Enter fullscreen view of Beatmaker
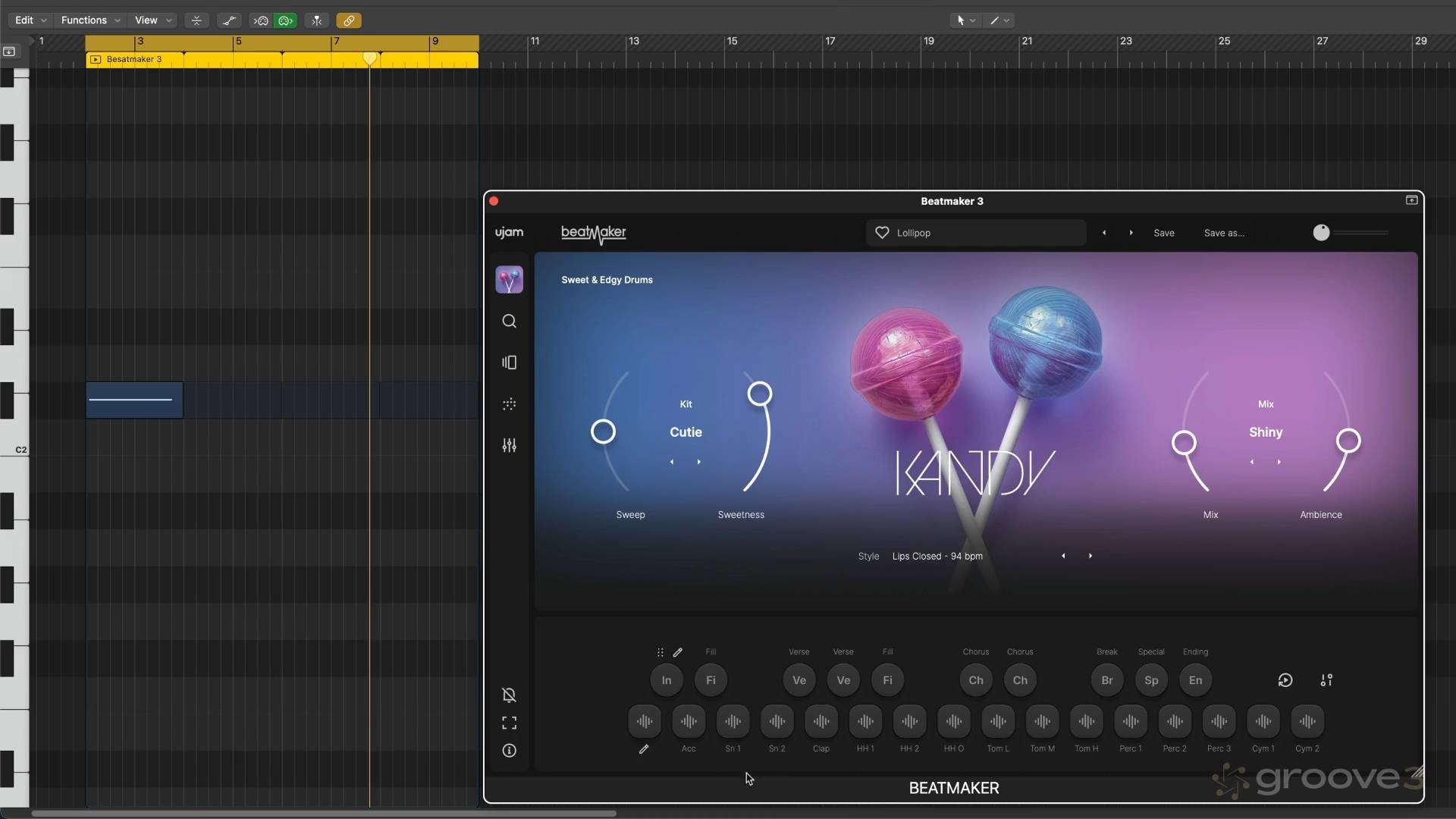1456x819 pixels. tap(510, 723)
